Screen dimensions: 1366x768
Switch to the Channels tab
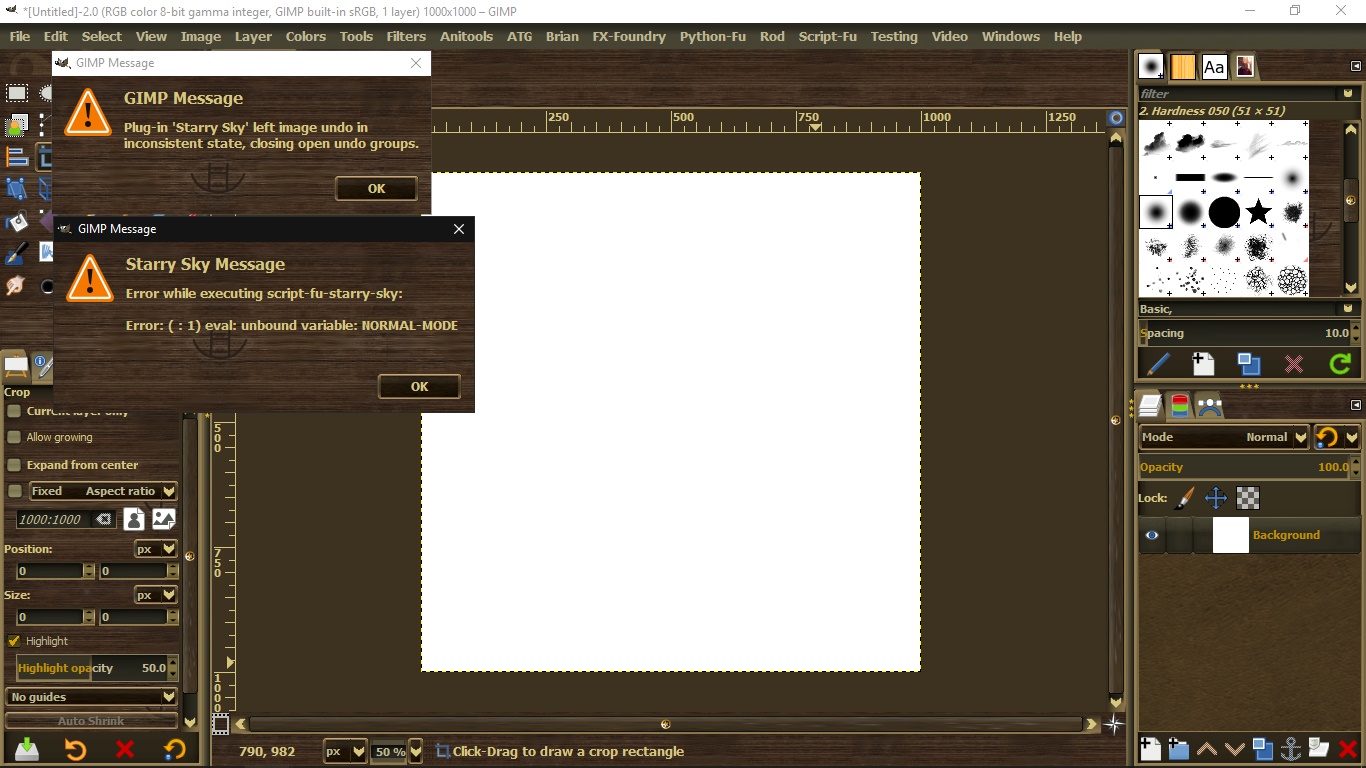(x=1180, y=405)
